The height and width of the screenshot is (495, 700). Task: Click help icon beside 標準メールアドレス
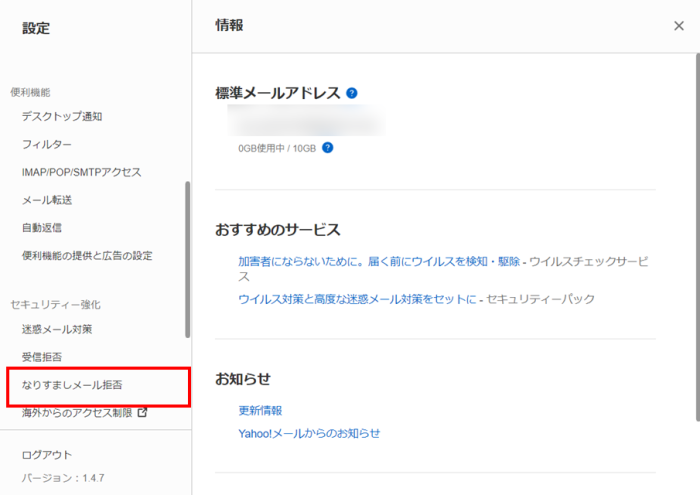(351, 93)
